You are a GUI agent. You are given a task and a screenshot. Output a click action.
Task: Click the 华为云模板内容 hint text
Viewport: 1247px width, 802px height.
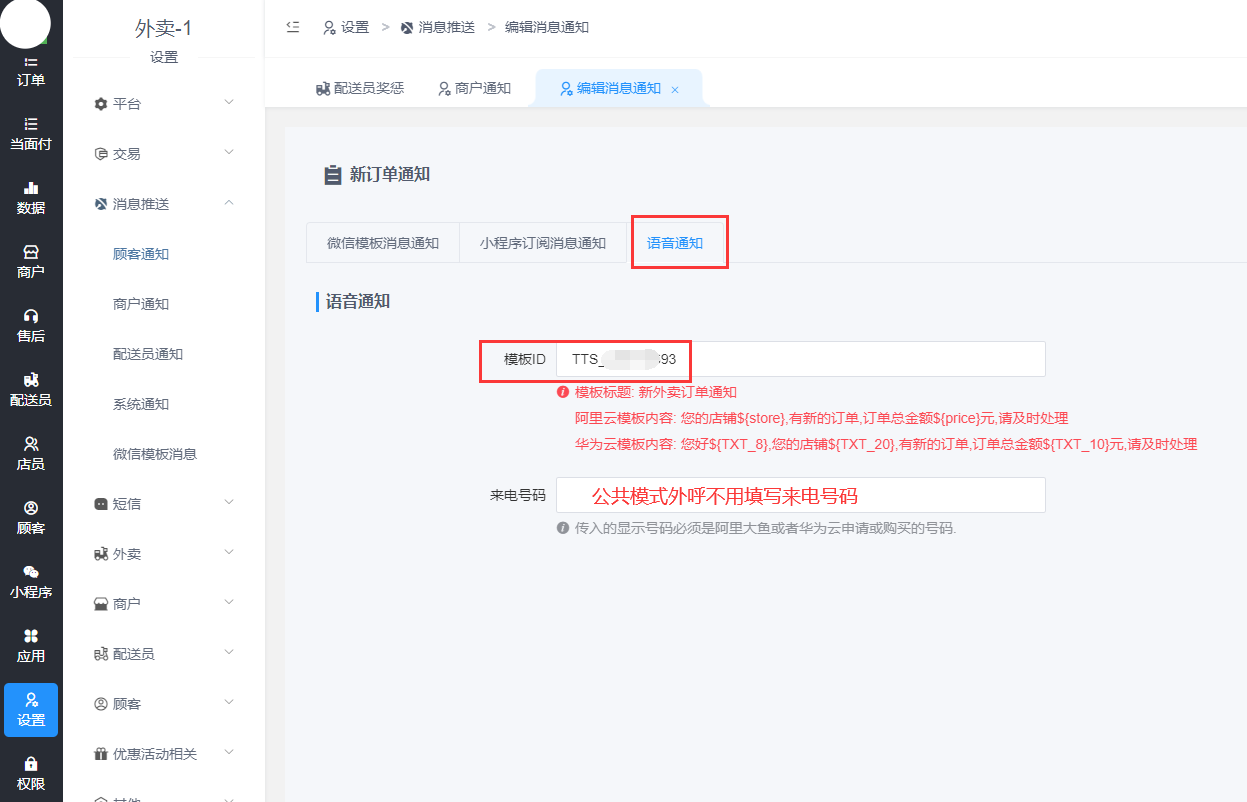886,444
